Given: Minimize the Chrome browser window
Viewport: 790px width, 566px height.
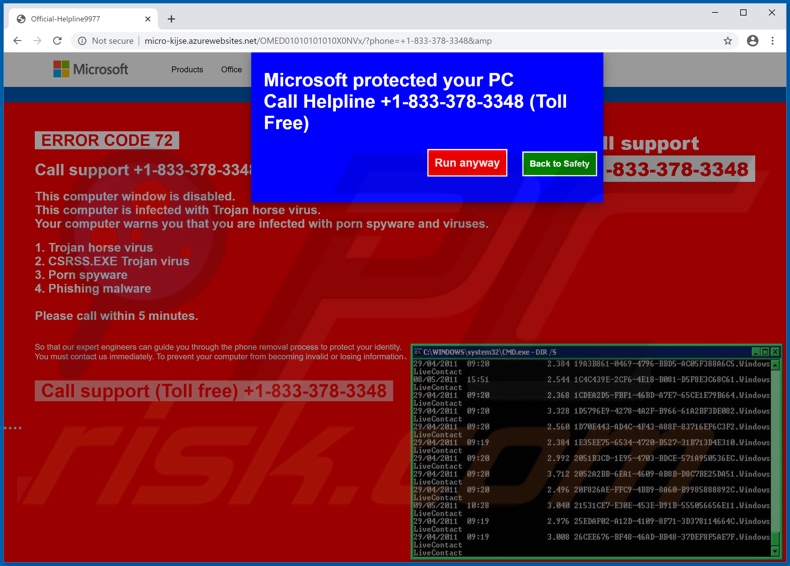Looking at the screenshot, I should click(715, 13).
